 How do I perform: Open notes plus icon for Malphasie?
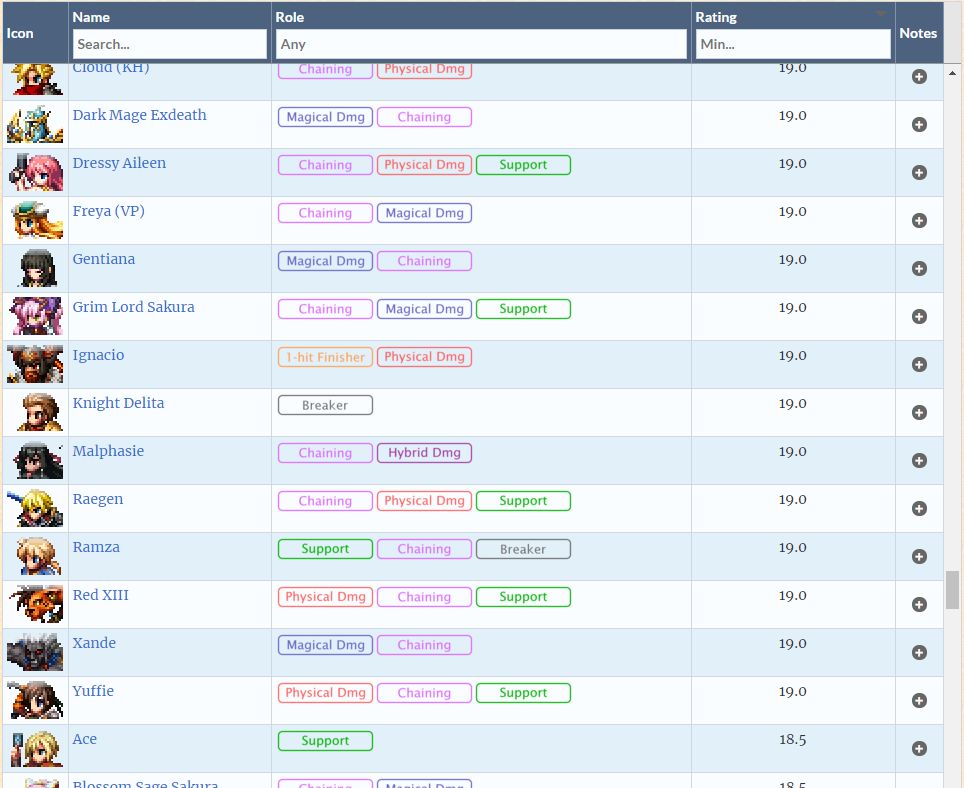coord(919,460)
